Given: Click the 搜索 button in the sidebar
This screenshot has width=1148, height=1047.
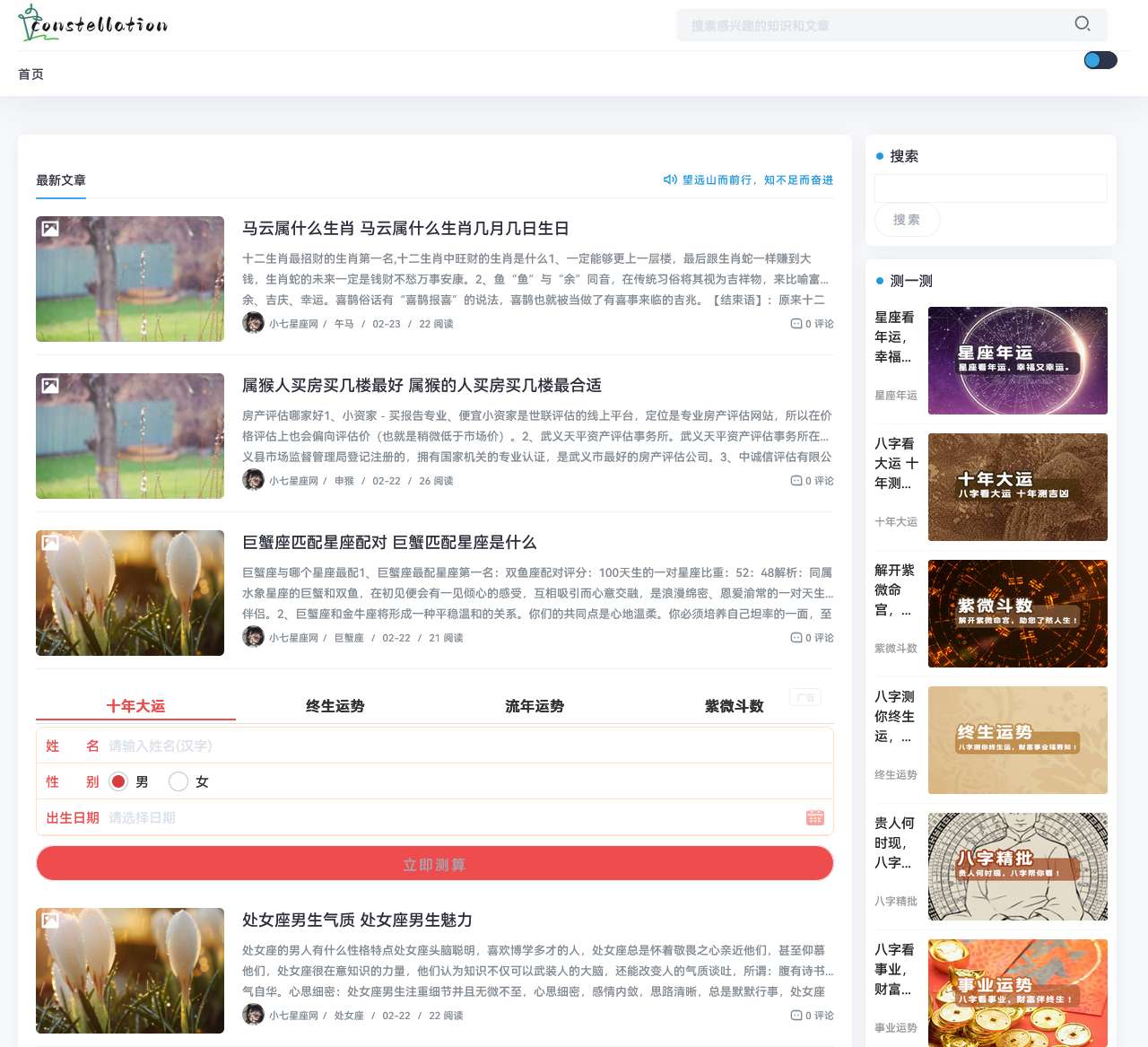Looking at the screenshot, I should pyautogui.click(x=907, y=220).
